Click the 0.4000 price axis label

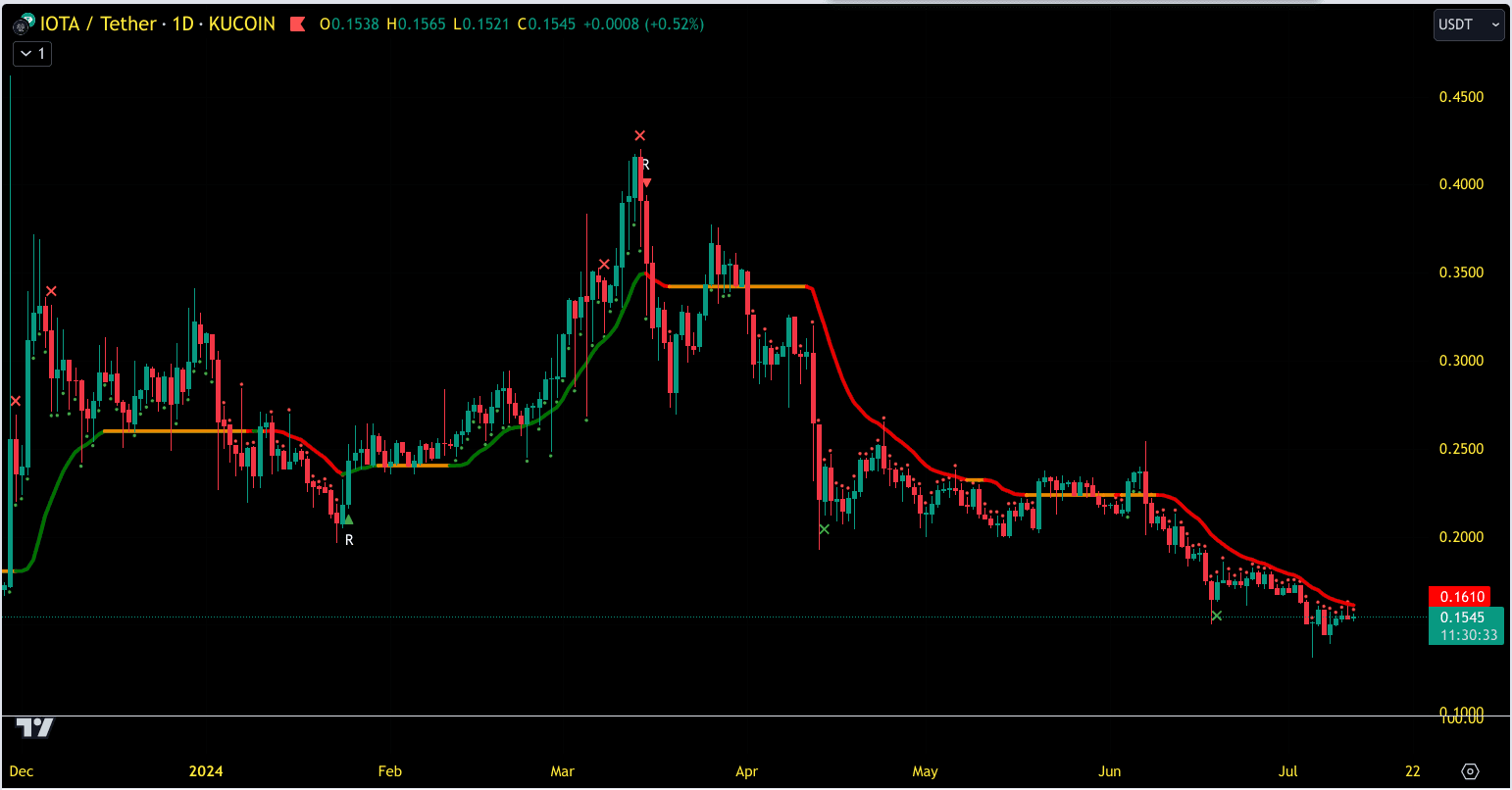coord(1461,184)
